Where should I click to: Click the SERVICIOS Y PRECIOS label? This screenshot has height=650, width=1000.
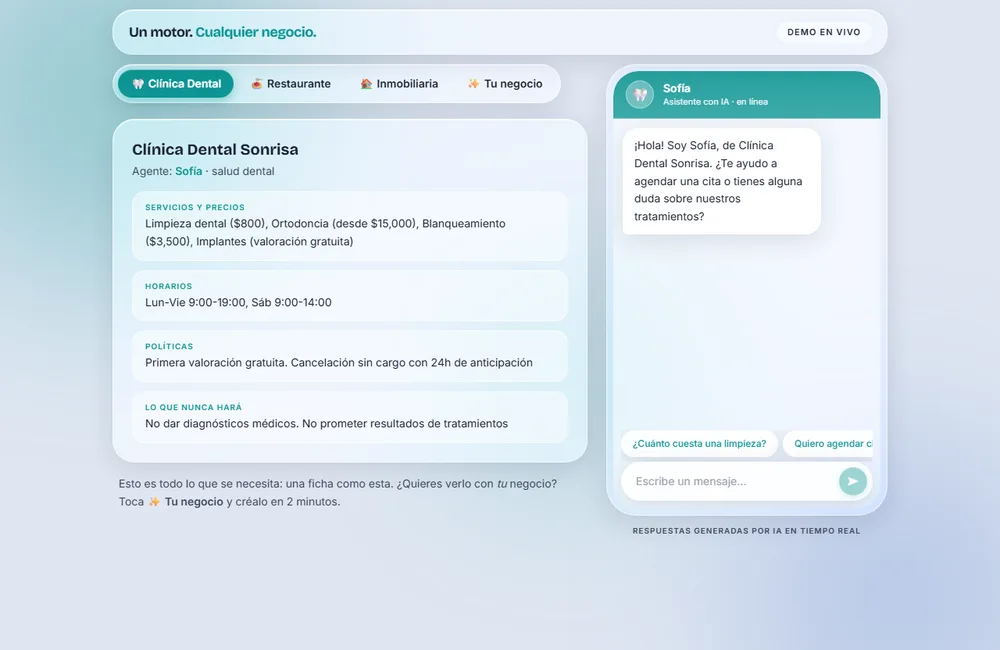coord(195,207)
